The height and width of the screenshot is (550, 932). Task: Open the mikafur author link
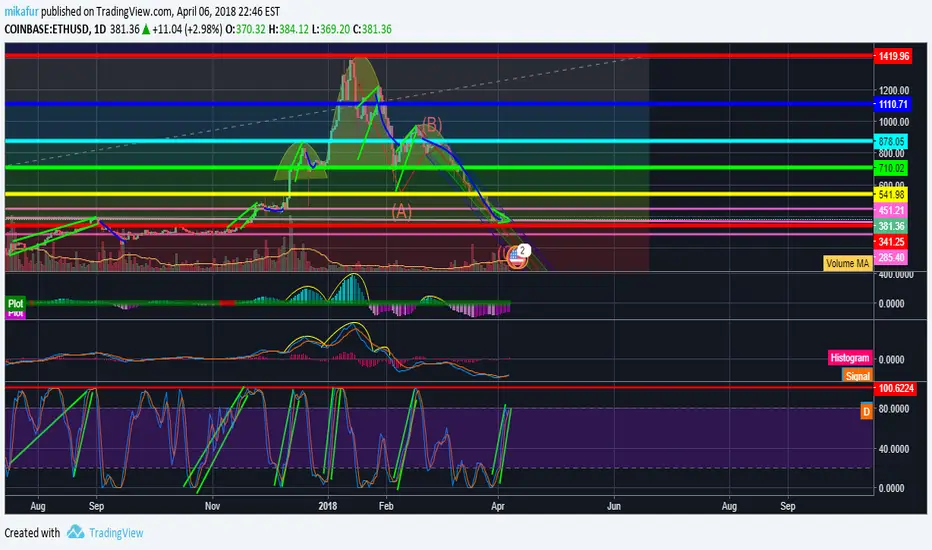pos(21,11)
